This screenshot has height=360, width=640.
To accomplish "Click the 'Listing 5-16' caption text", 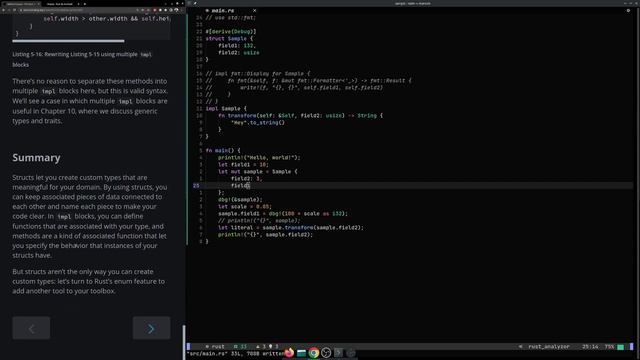I will (x=82, y=59).
